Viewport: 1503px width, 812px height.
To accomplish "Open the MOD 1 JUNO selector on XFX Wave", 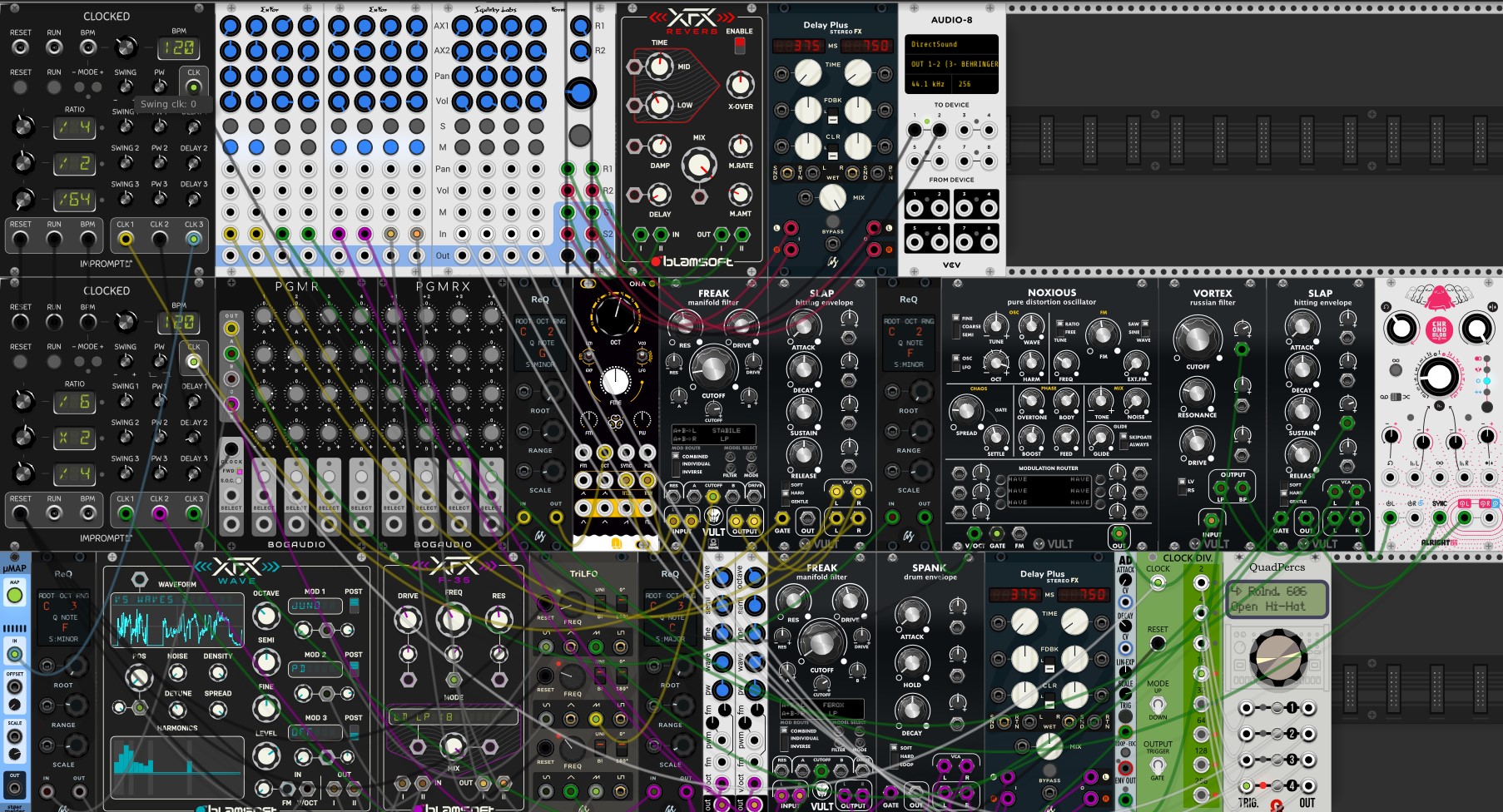I will pyautogui.click(x=315, y=606).
